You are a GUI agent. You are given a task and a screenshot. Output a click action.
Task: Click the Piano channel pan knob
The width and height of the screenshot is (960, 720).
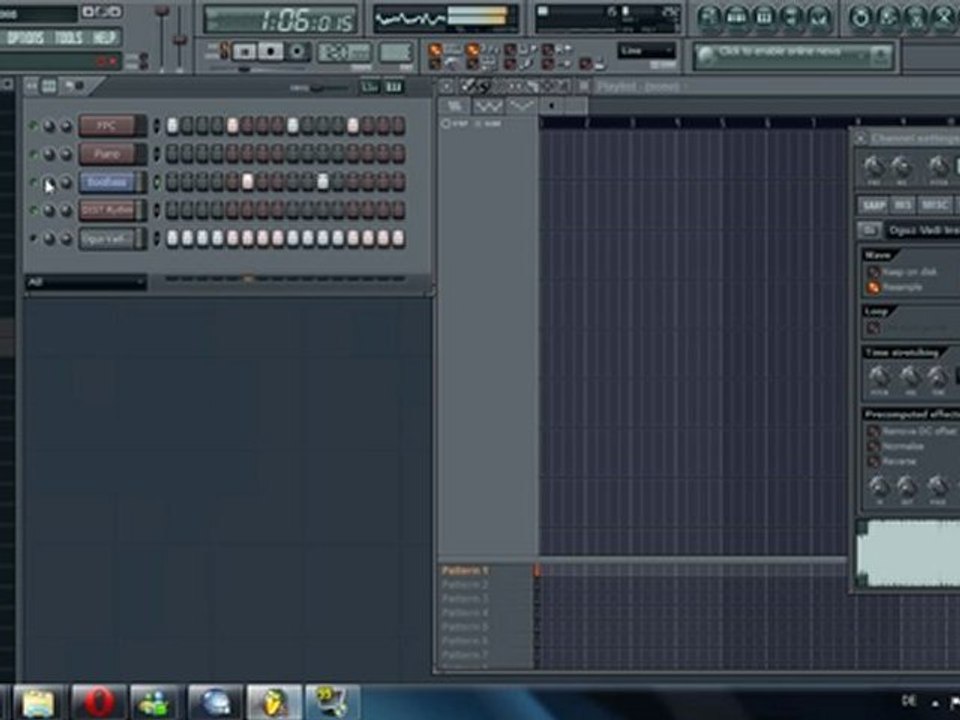pos(49,154)
